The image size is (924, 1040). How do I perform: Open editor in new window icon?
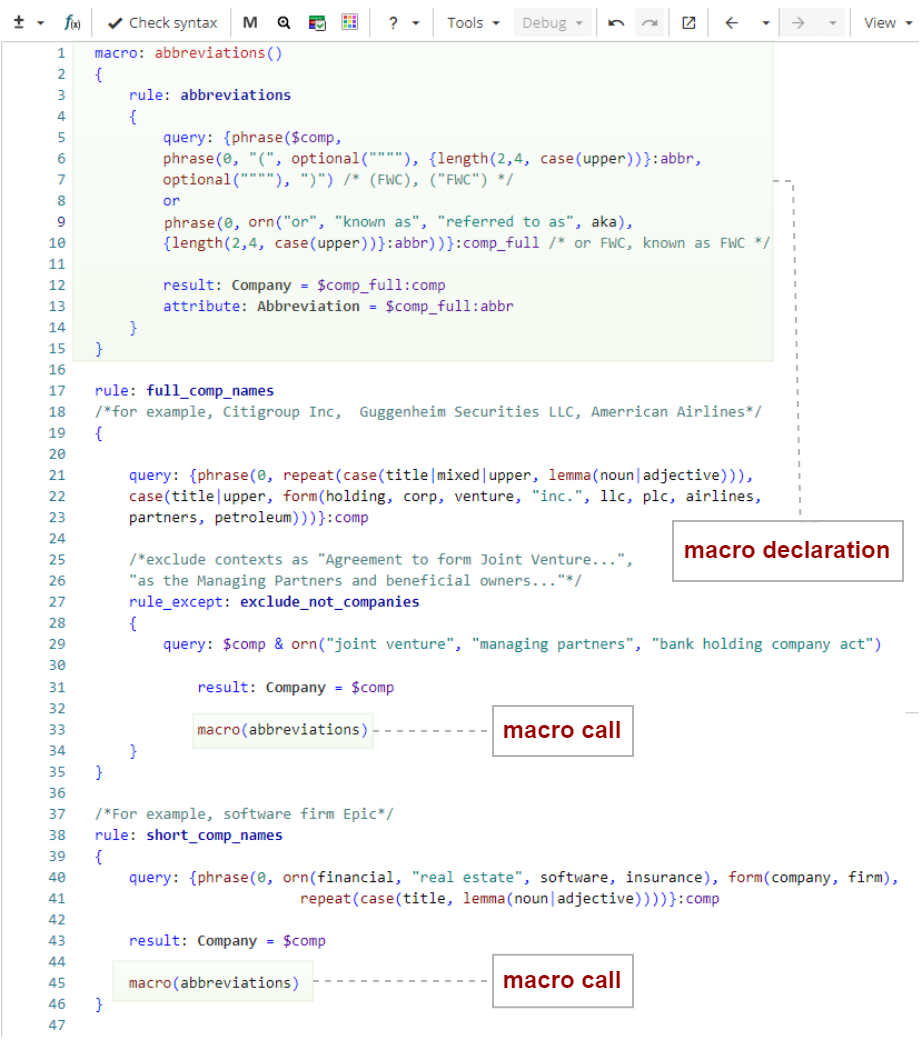tap(688, 22)
